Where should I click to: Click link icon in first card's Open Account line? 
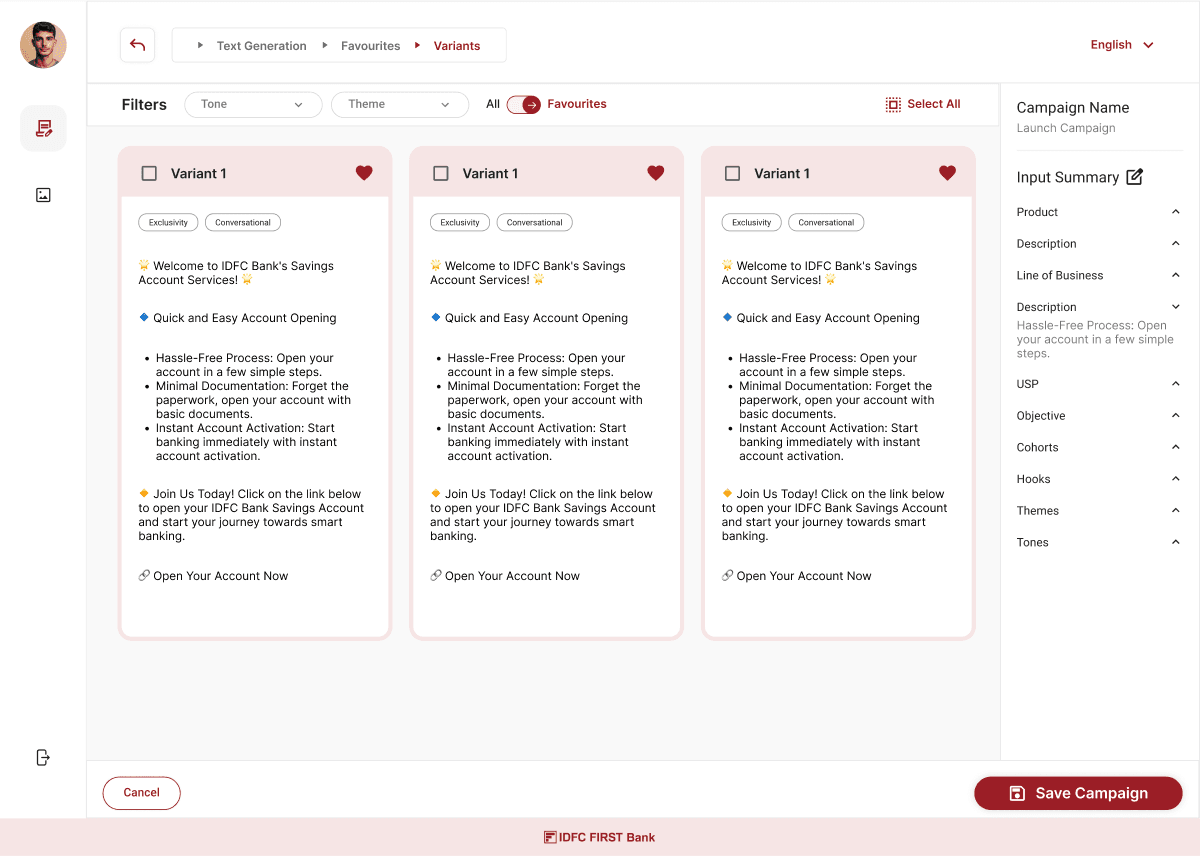click(144, 576)
